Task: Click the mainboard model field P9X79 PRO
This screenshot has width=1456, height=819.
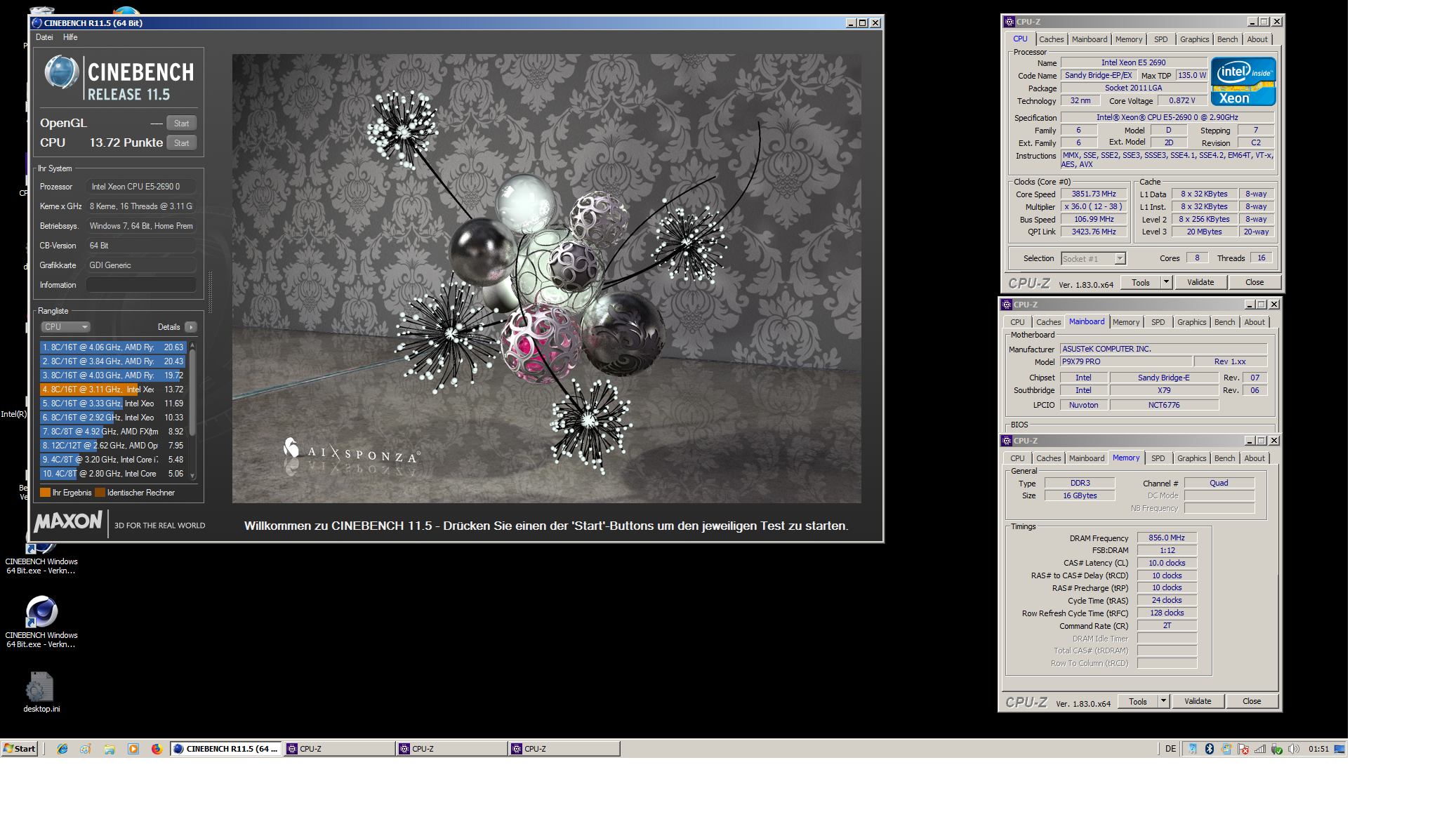Action: point(1125,361)
